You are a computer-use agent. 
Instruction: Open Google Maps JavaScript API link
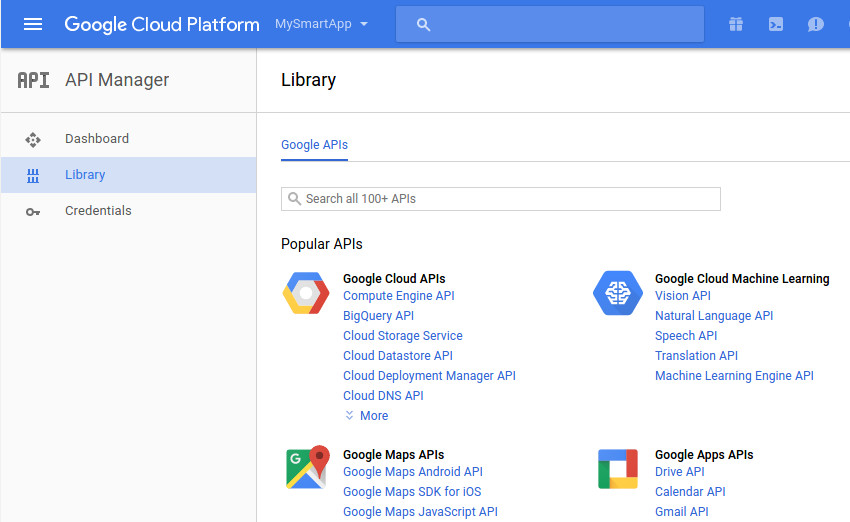(x=420, y=512)
